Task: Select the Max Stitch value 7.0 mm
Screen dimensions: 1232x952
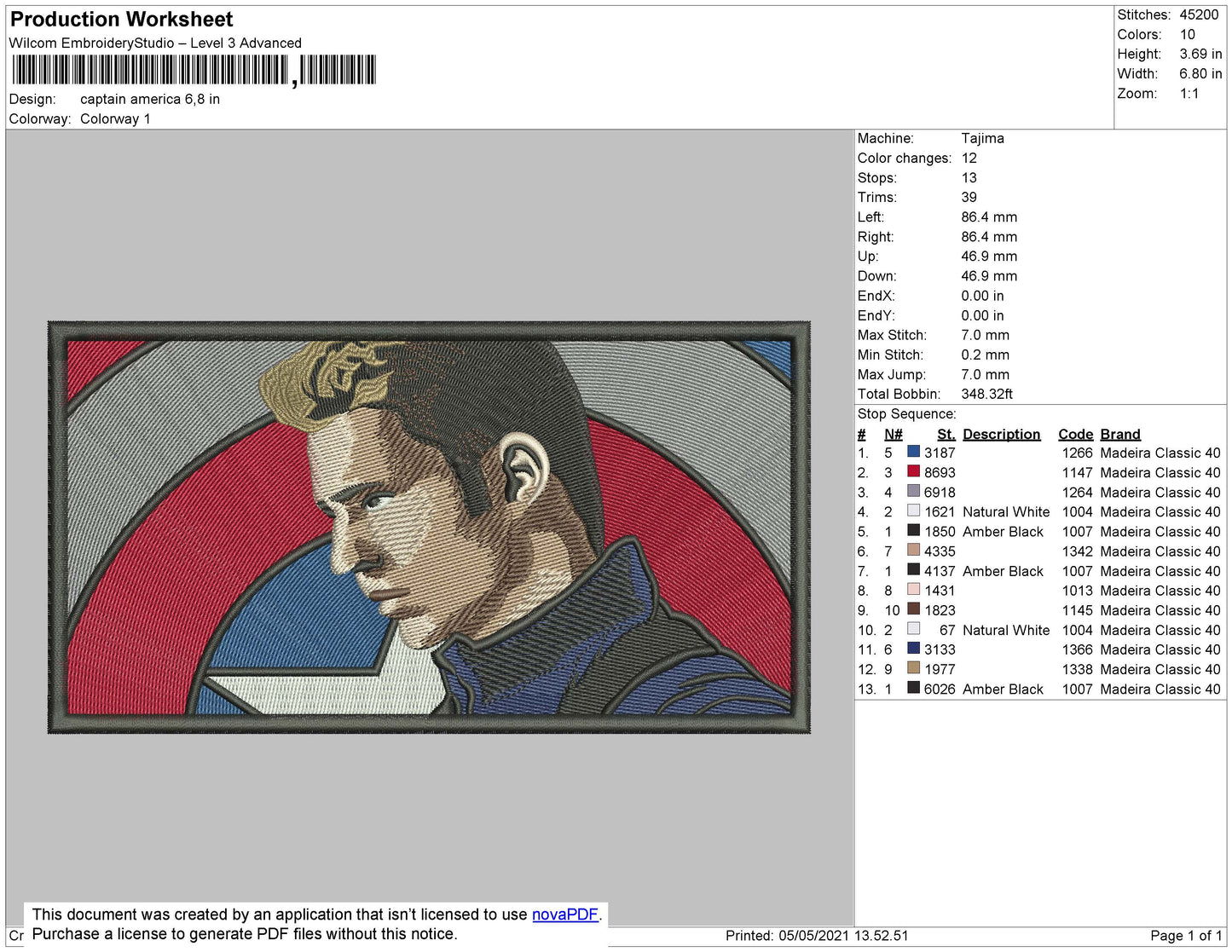Action: (985, 335)
